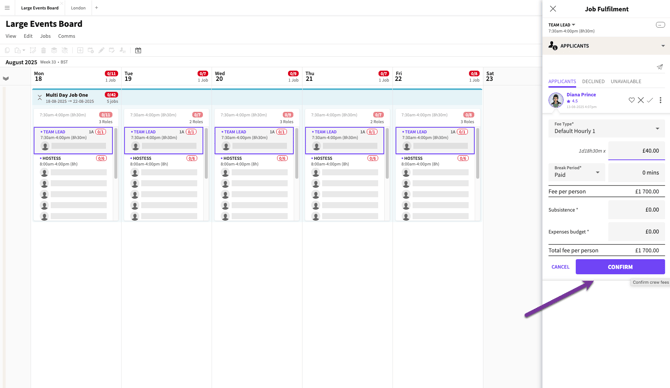
Task: Open the Edit menu
Action: pos(28,36)
